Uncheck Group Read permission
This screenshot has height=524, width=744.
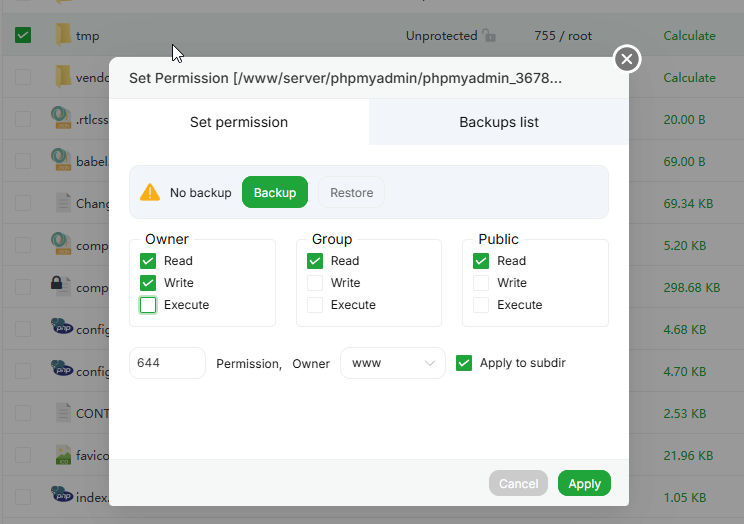click(x=316, y=261)
